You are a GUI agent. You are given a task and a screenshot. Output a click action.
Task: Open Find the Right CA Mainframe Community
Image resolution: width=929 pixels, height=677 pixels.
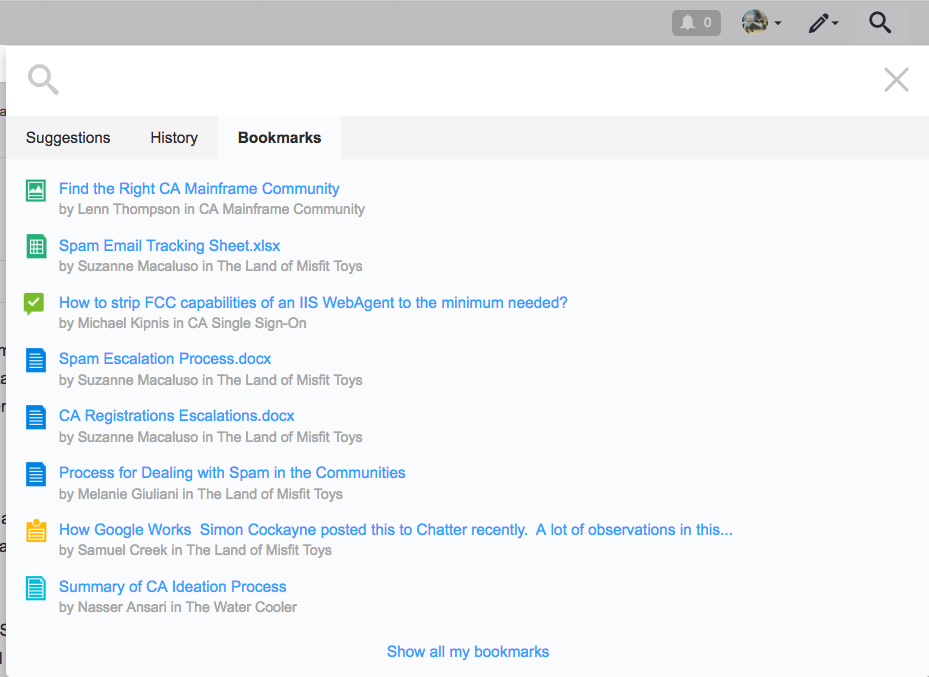point(199,188)
